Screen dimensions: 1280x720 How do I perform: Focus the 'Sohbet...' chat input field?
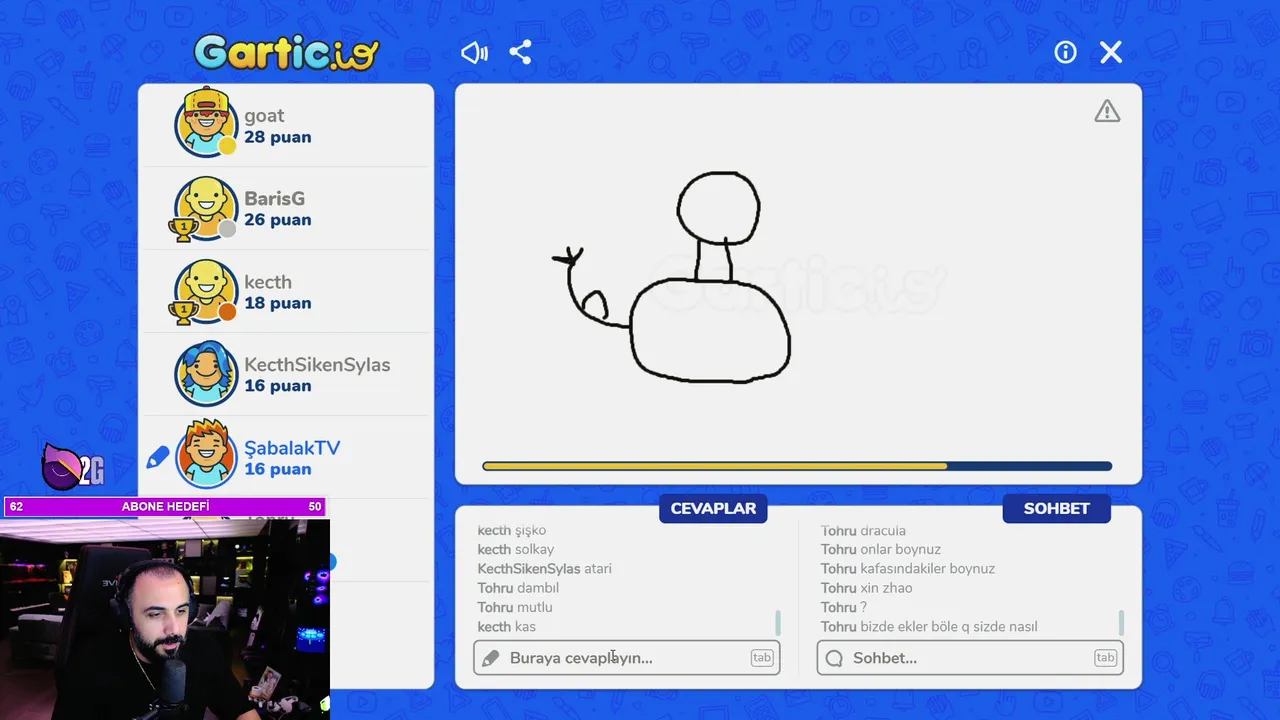click(x=970, y=658)
